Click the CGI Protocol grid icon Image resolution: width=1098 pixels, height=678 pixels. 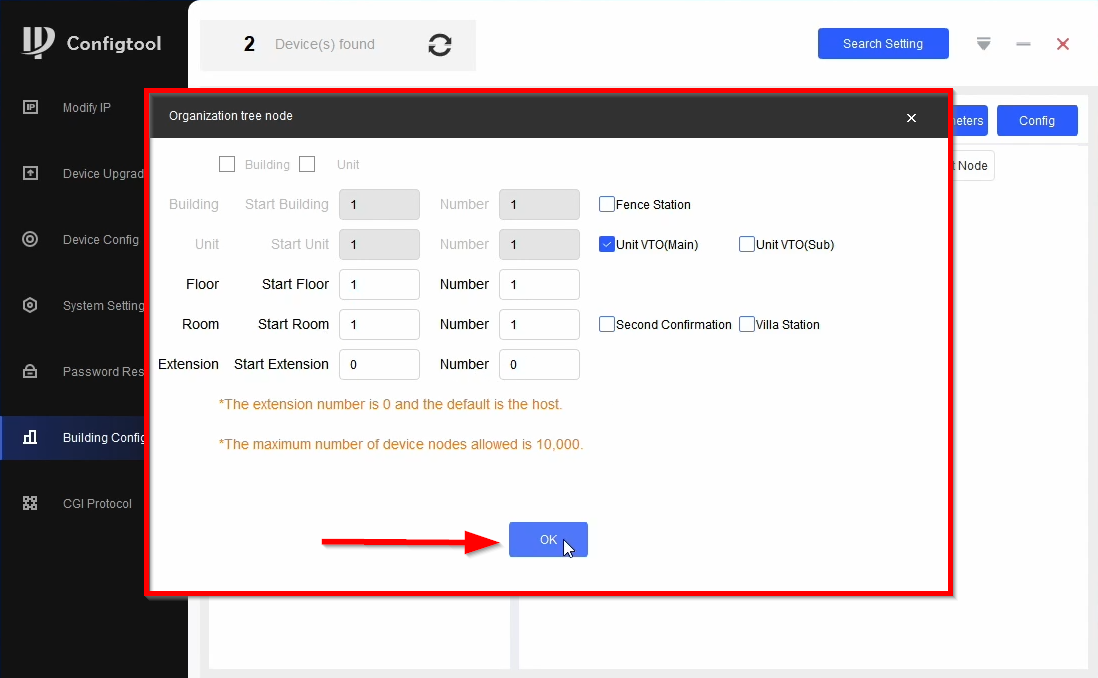coord(30,503)
